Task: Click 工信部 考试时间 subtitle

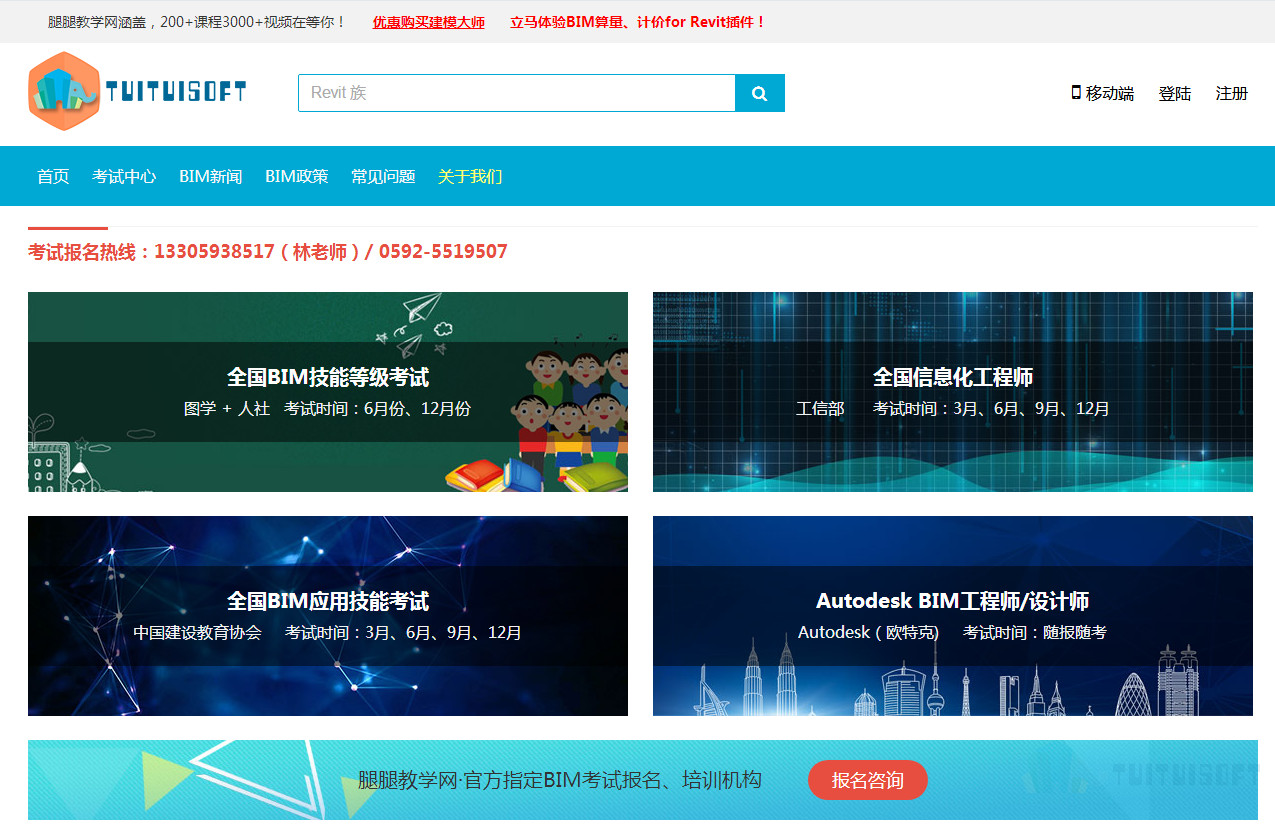Action: tap(953, 409)
